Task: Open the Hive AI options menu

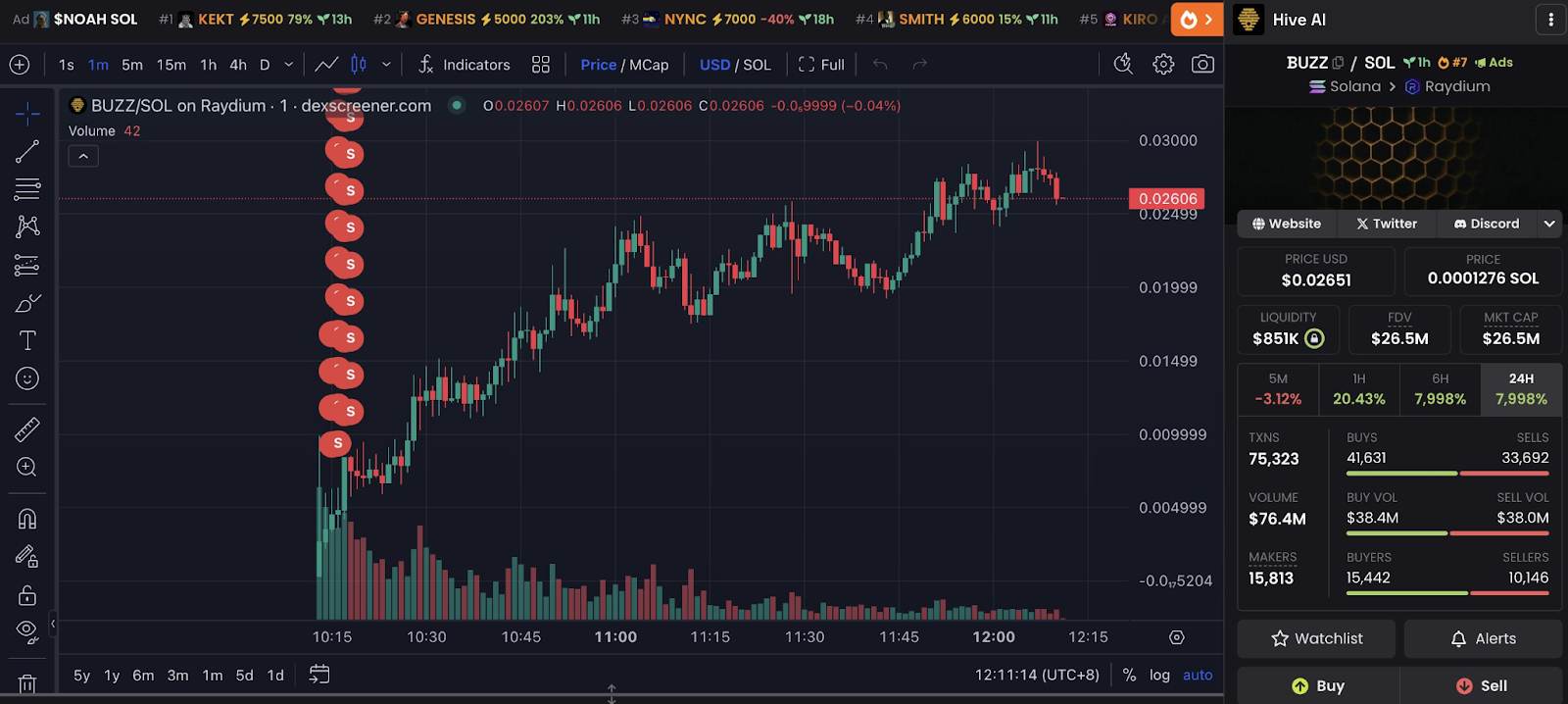Action: pos(1550,20)
